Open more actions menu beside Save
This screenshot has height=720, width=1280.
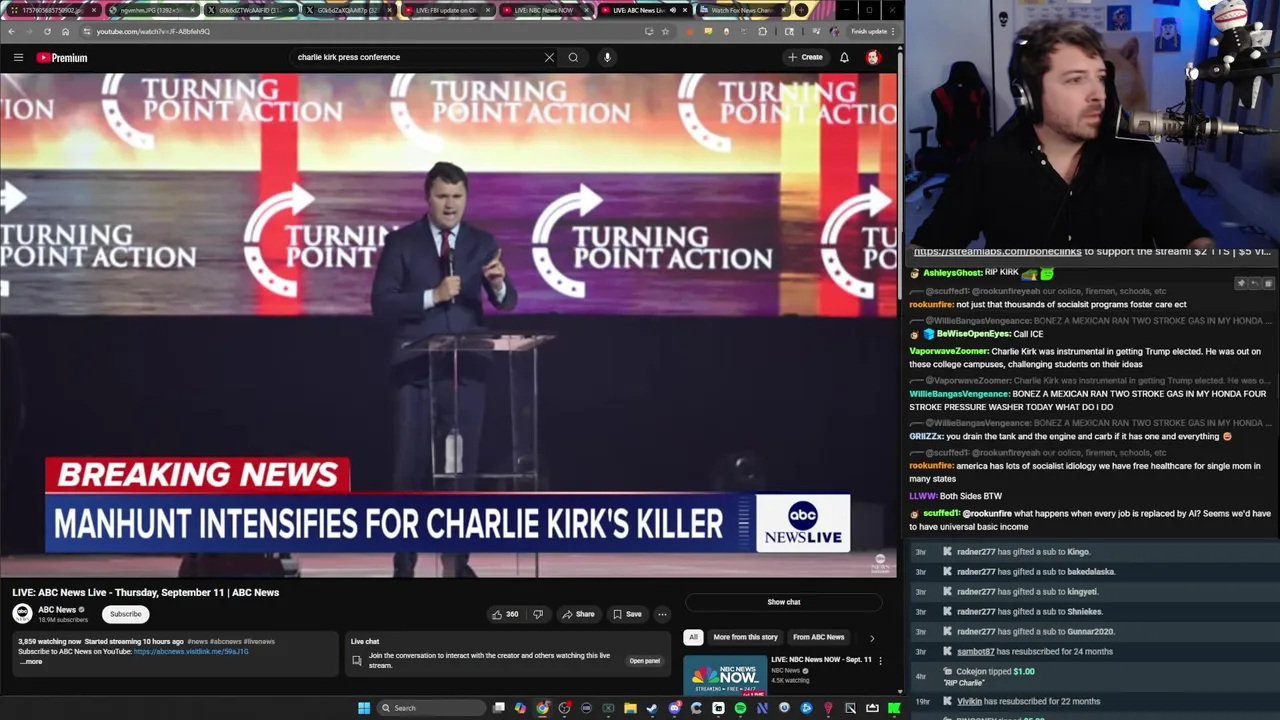[x=662, y=614]
